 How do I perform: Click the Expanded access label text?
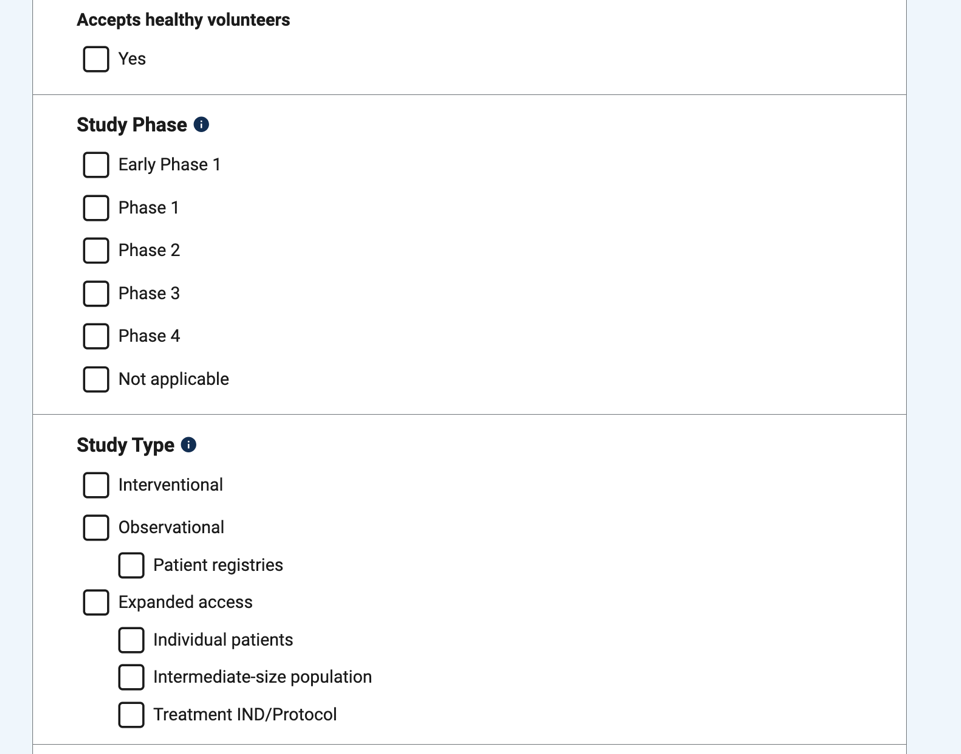point(185,602)
